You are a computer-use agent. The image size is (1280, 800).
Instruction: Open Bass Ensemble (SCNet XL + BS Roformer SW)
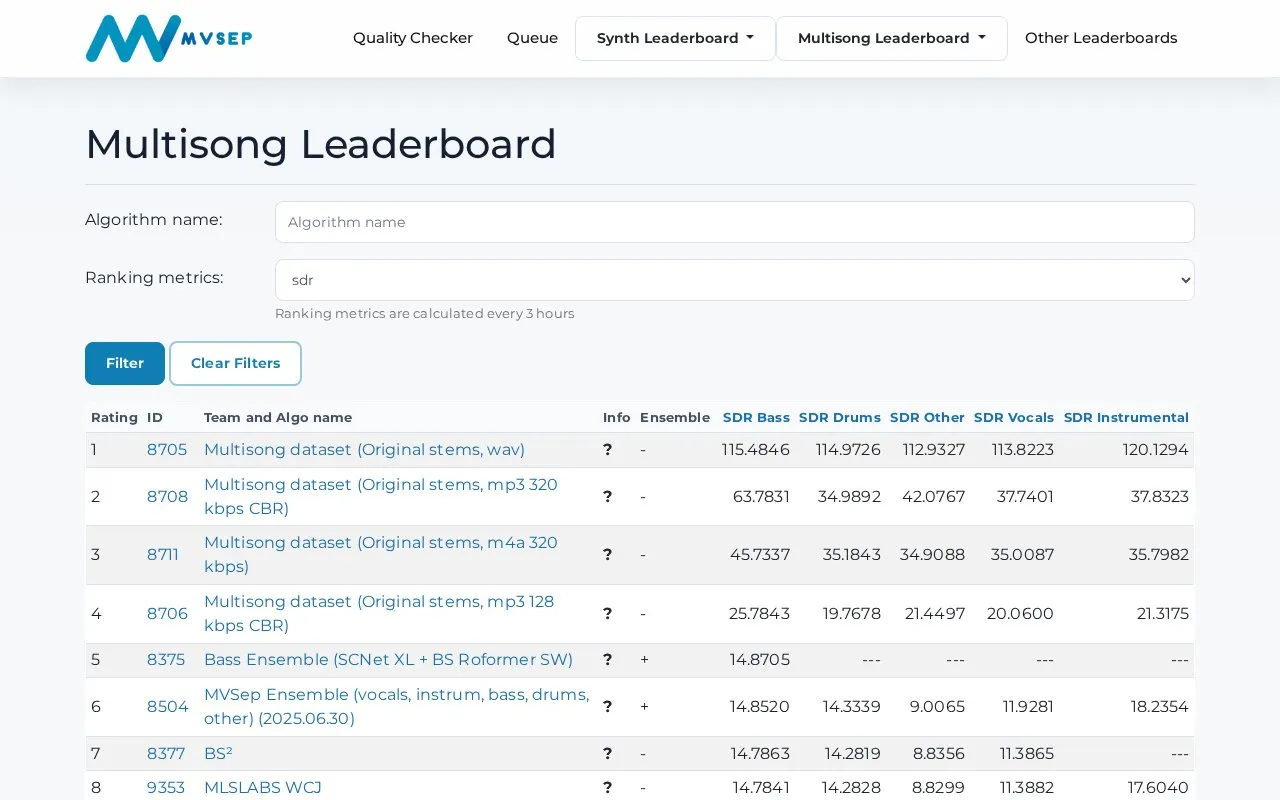(x=388, y=659)
